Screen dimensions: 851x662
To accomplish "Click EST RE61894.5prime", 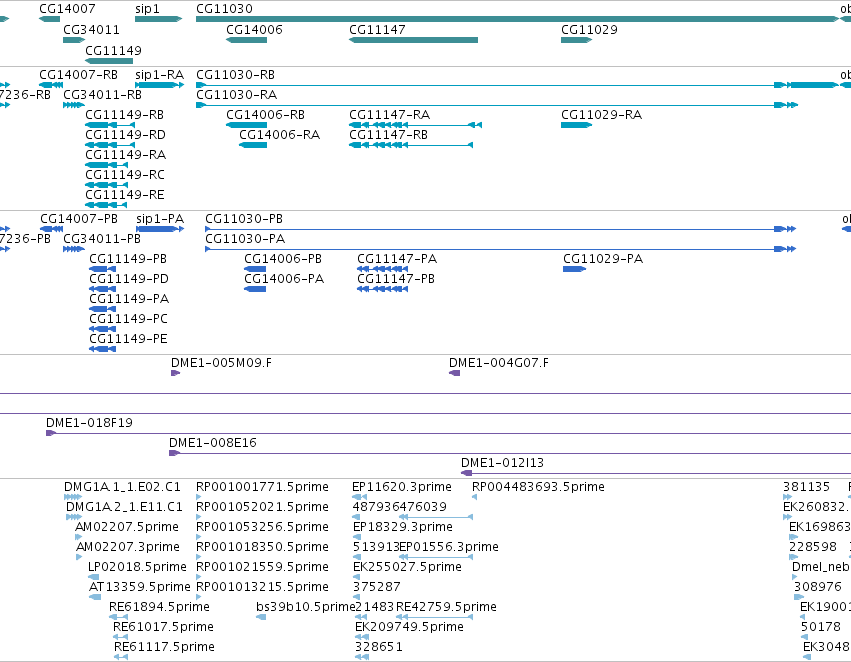I will pos(116,617).
